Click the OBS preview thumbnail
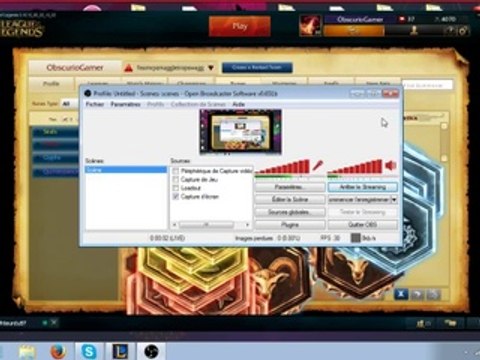The width and height of the screenshot is (480, 360). (x=240, y=132)
